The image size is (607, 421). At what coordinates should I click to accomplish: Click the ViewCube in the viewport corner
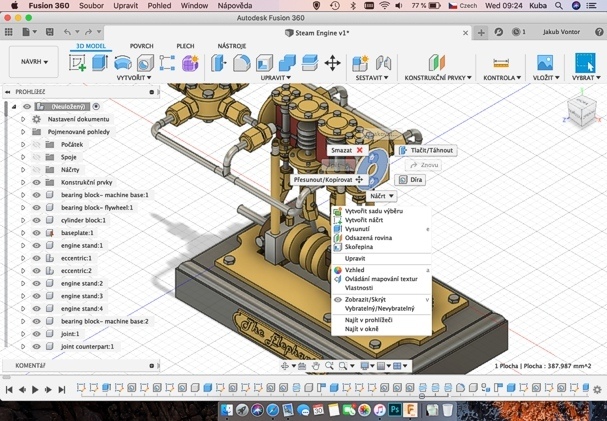tap(581, 111)
